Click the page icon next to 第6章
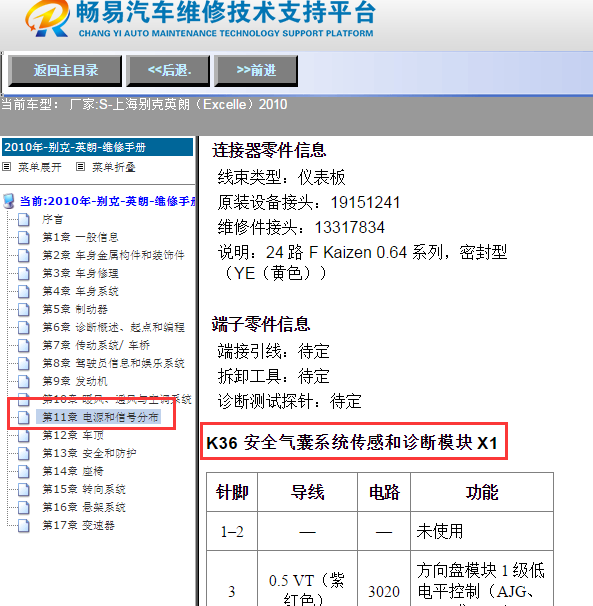Screen dimensions: 593x606 pyautogui.click(x=24, y=327)
